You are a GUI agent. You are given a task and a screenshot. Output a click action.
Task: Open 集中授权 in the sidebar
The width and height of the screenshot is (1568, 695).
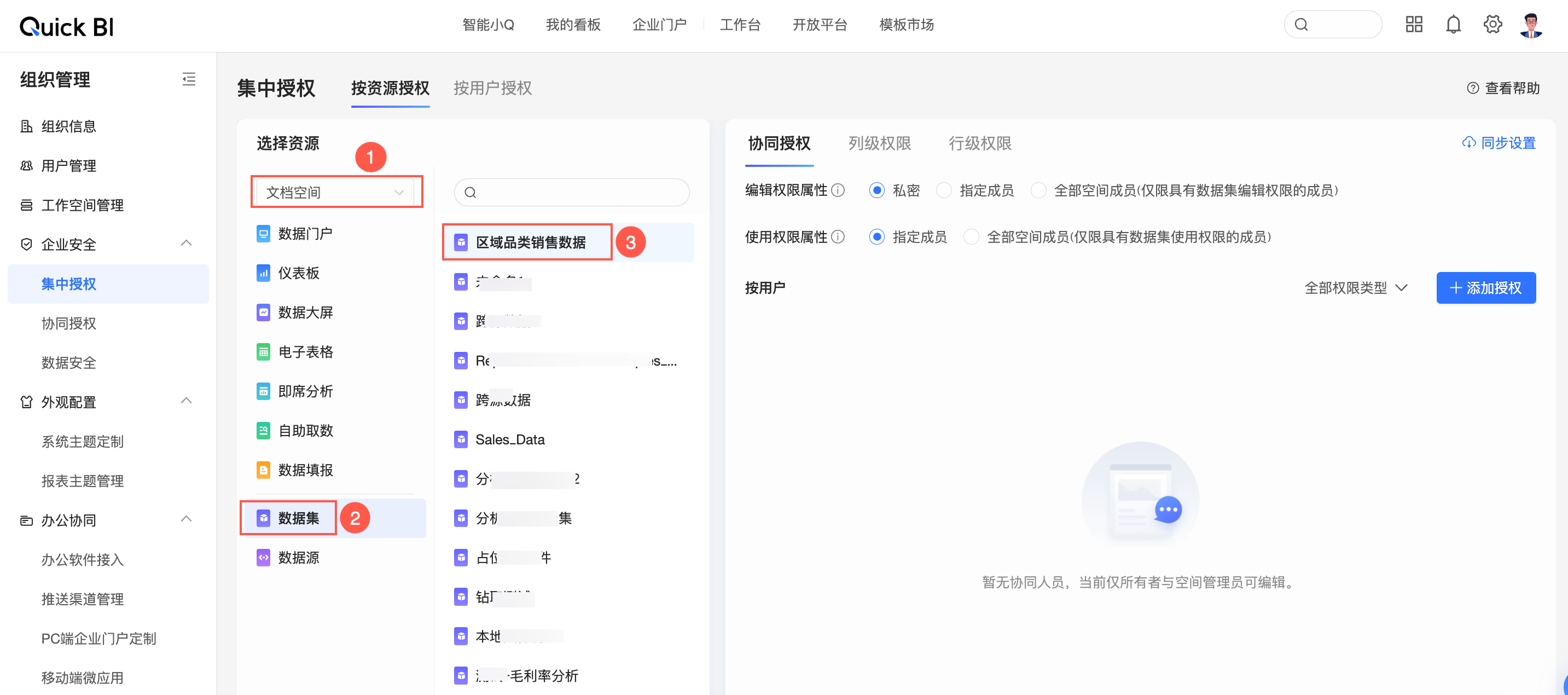point(108,284)
